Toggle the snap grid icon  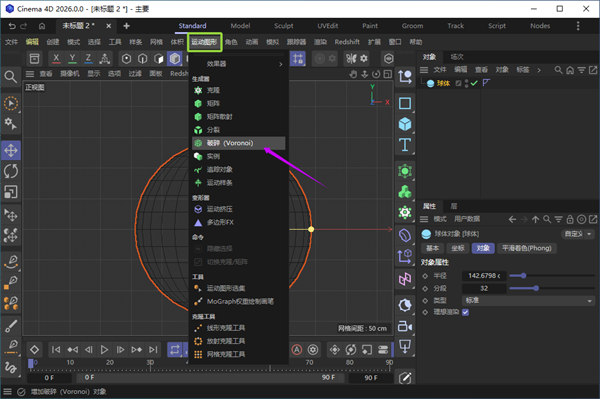[x=298, y=59]
